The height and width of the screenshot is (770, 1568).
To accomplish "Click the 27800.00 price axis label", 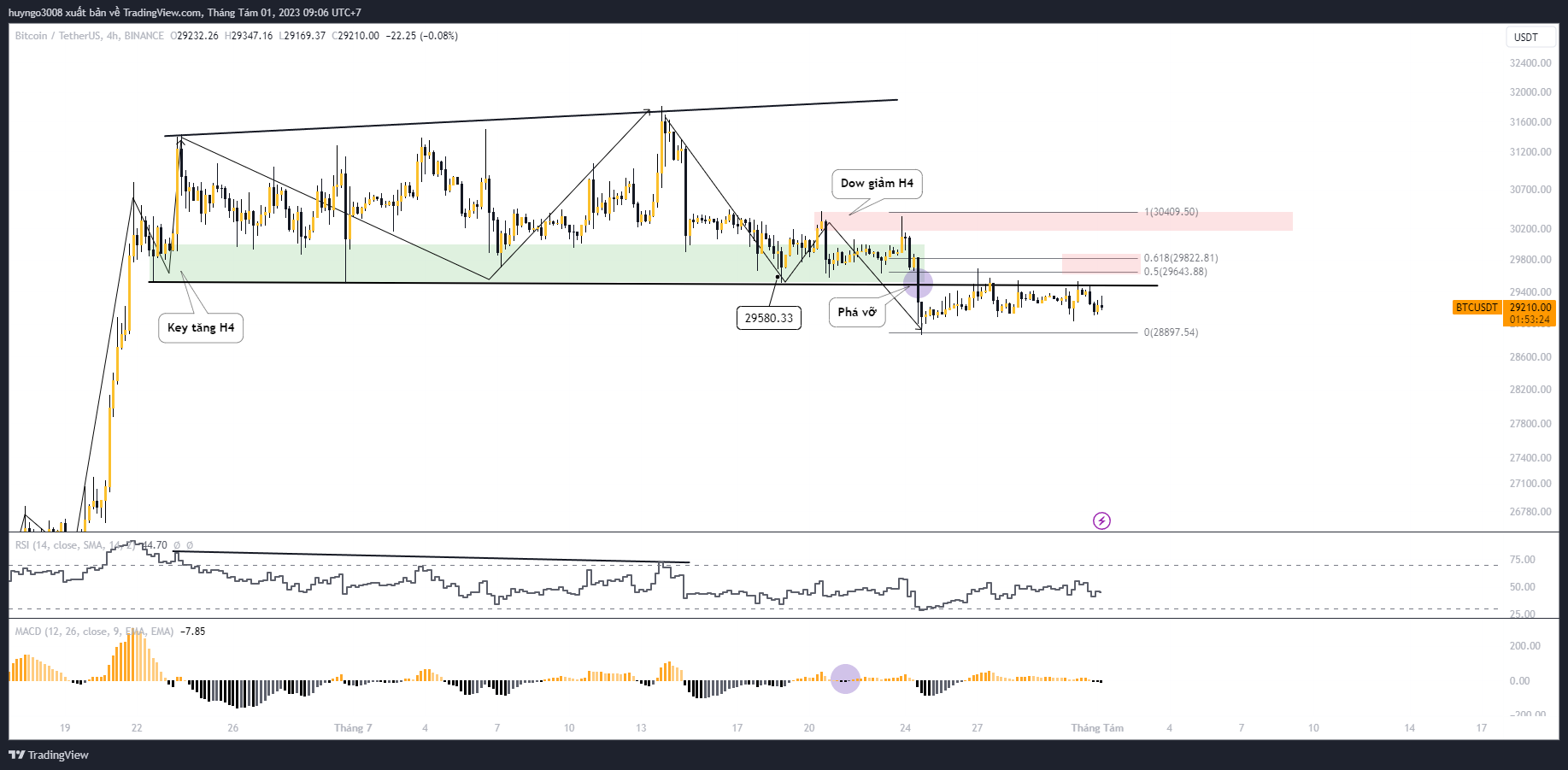I will (x=1530, y=424).
